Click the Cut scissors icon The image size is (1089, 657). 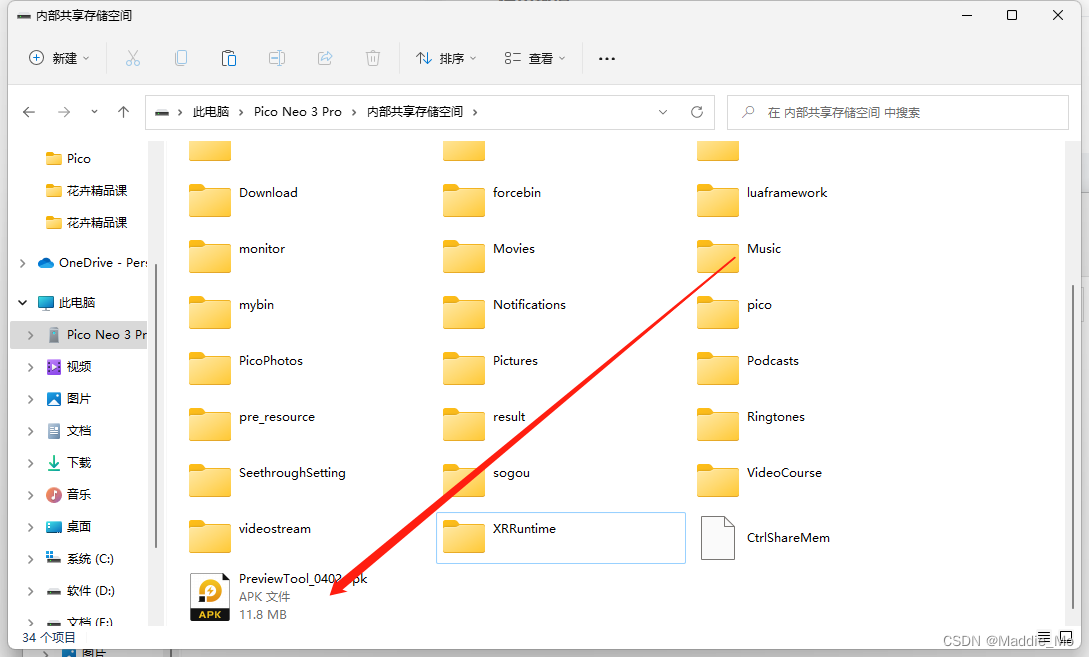(x=133, y=58)
